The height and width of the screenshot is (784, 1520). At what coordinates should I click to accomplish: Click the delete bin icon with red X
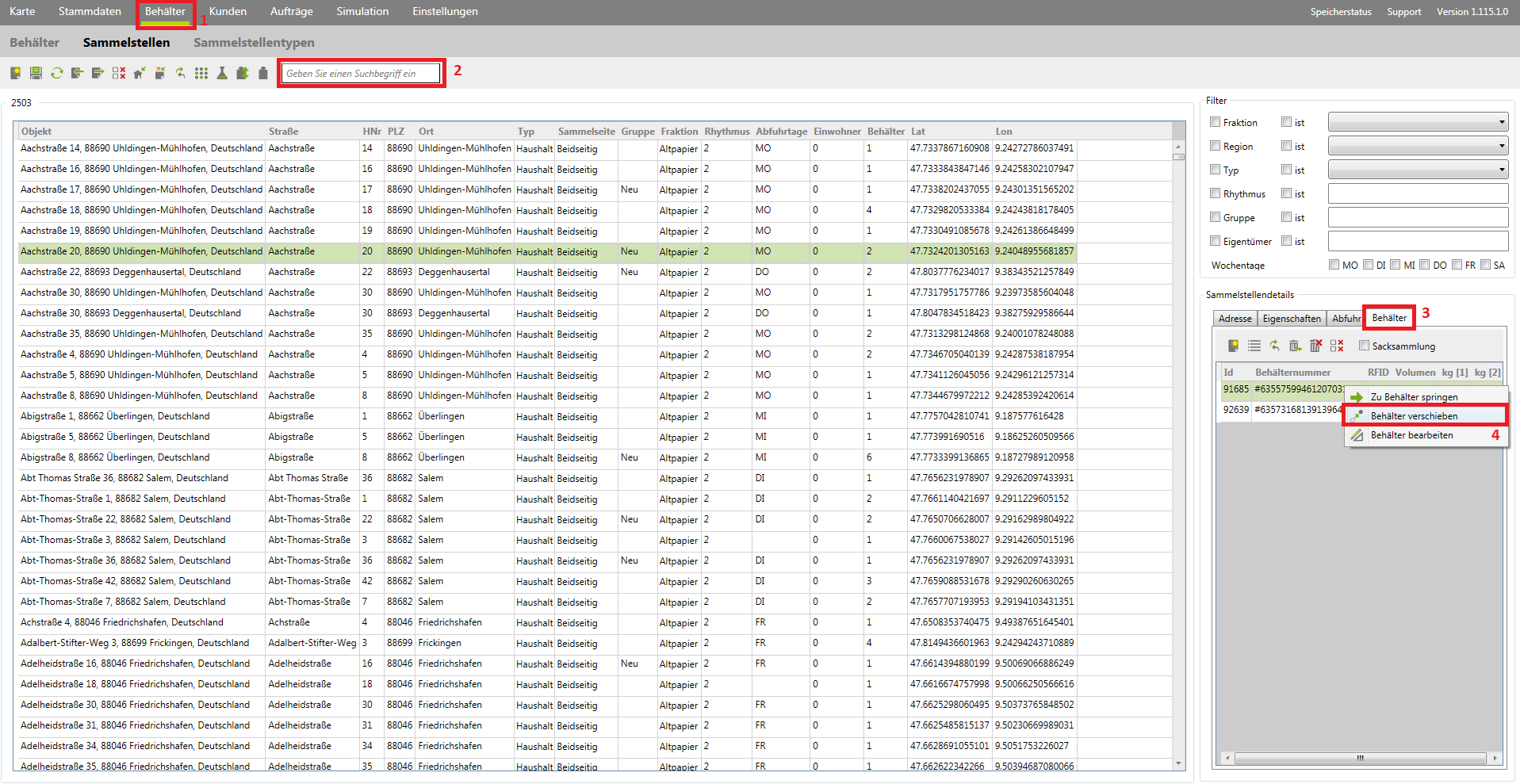(x=1315, y=346)
